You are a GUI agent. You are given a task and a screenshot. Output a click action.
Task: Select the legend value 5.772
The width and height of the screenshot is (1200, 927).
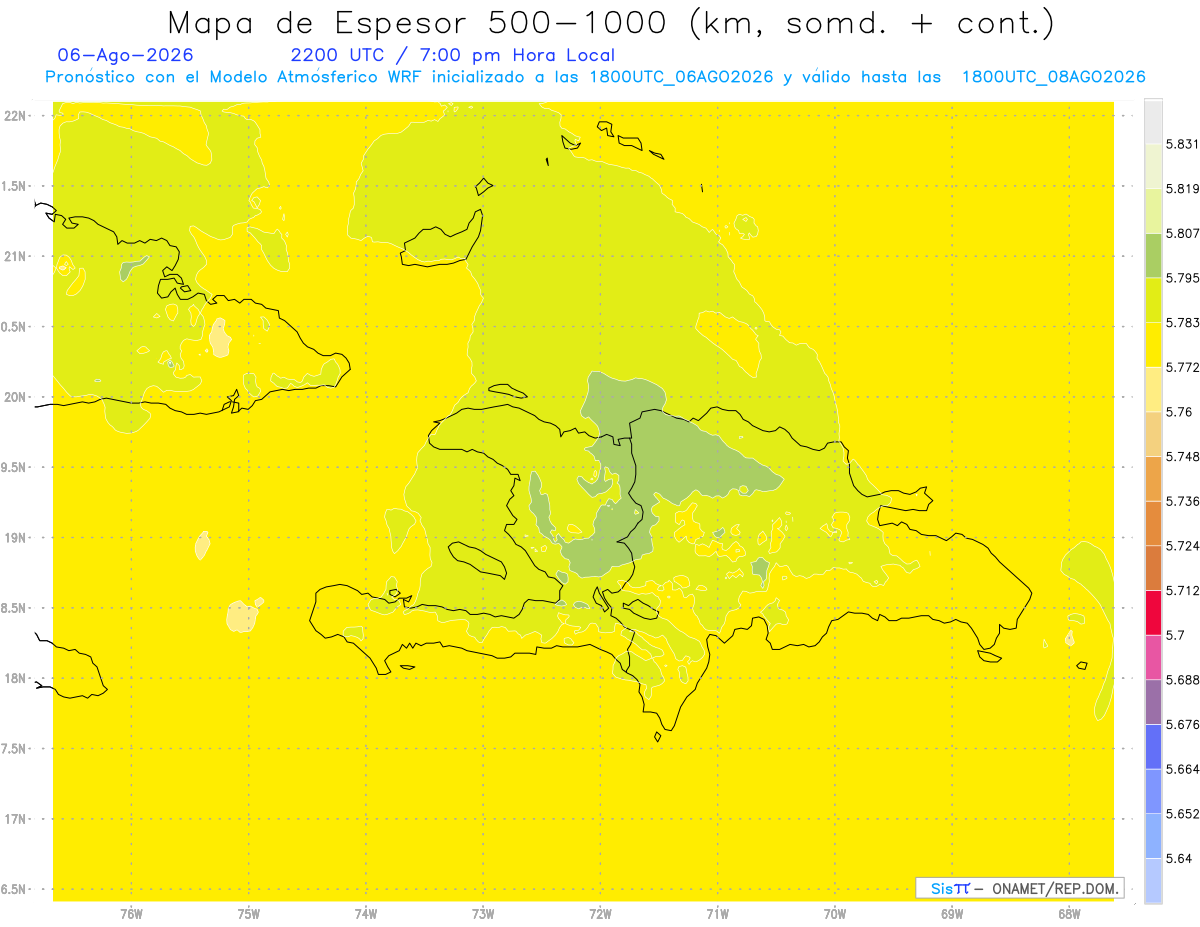(1182, 367)
